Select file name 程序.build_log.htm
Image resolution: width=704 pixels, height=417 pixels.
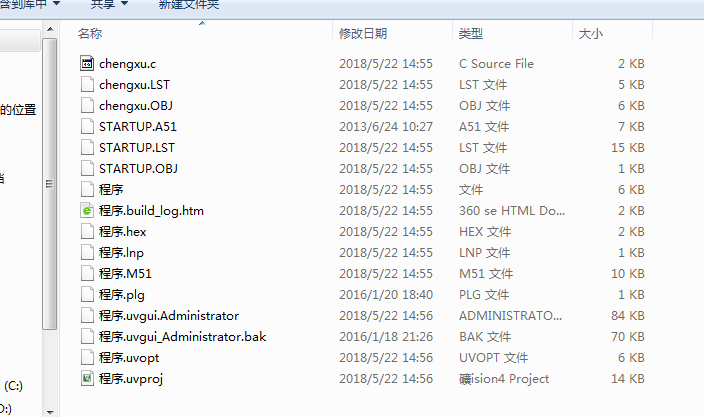pos(151,211)
